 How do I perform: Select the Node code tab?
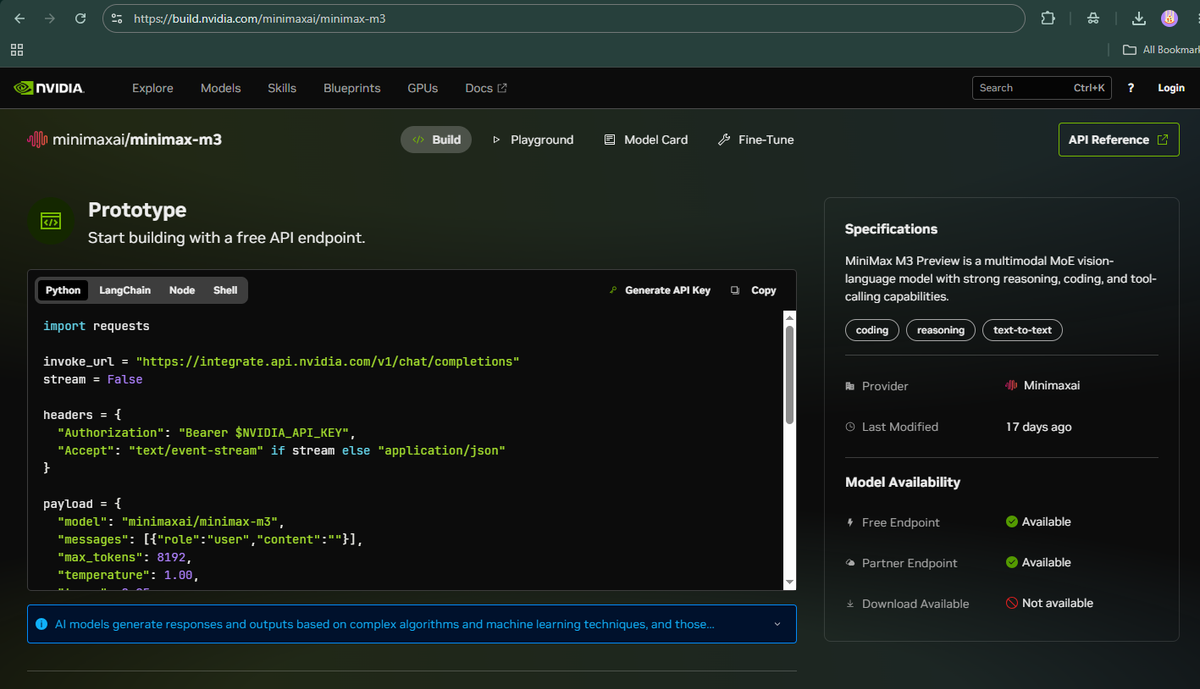pyautogui.click(x=182, y=290)
